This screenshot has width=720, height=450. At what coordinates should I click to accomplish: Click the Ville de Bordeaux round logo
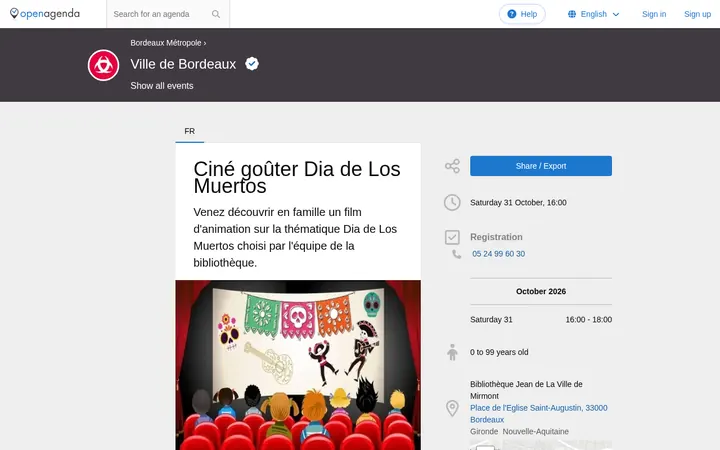pos(103,65)
